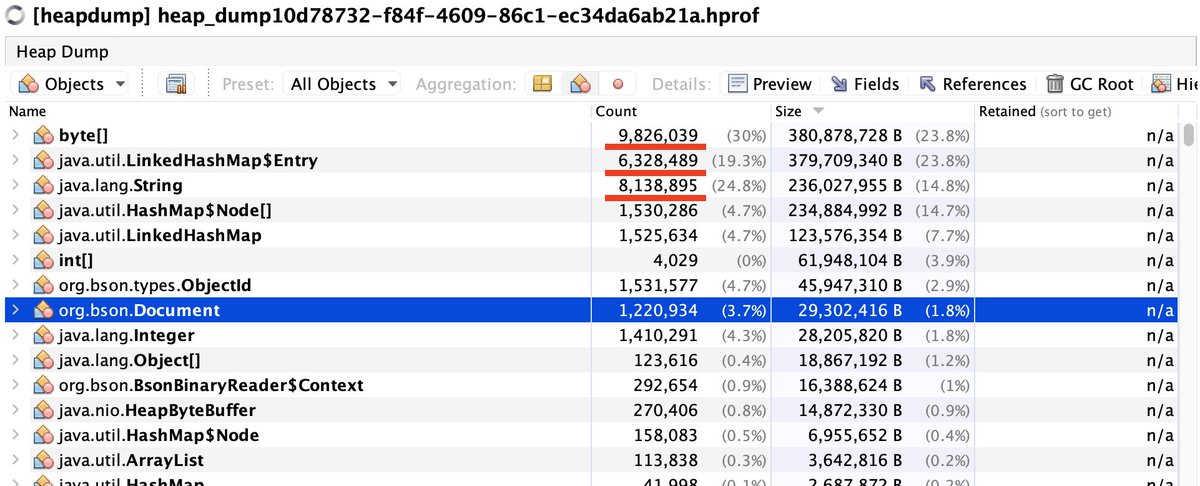Viewport: 1200px width, 486px height.
Task: Click the HeapByteBuffer class icon
Action: [x=42, y=410]
